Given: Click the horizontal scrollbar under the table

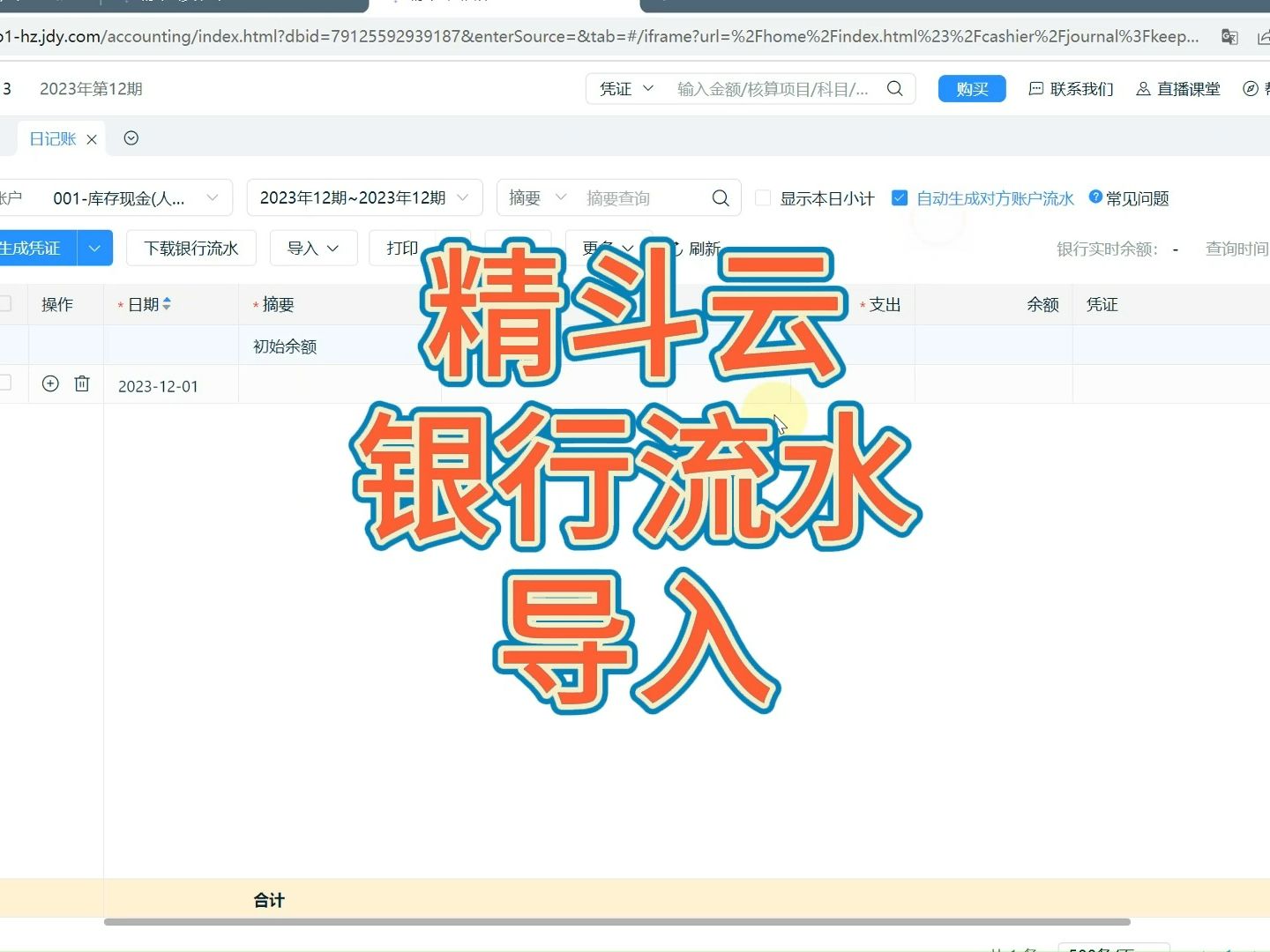Looking at the screenshot, I should coord(617,922).
